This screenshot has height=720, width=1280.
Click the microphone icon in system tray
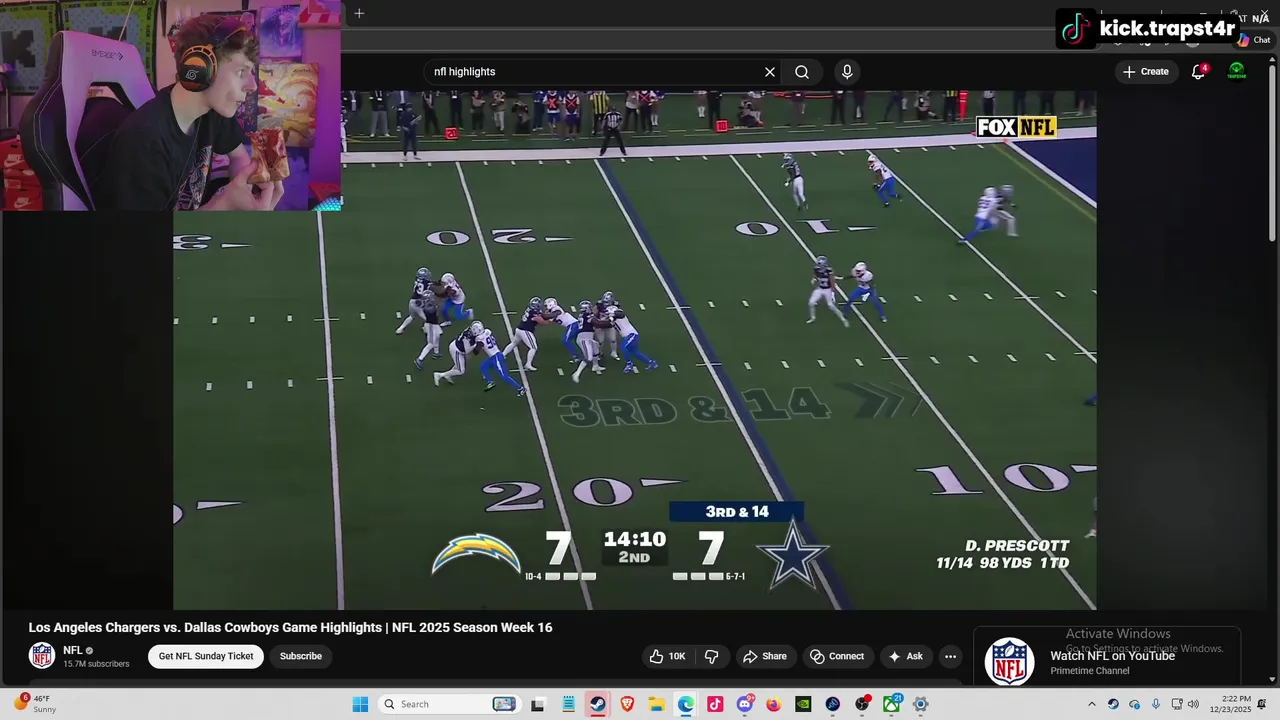click(1156, 704)
